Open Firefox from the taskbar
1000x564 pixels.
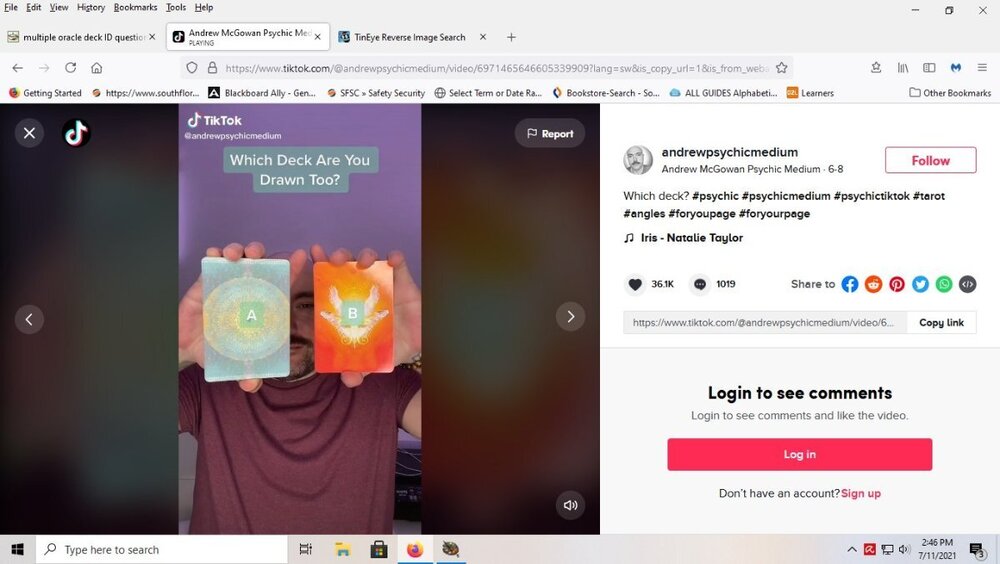pyautogui.click(x=415, y=549)
